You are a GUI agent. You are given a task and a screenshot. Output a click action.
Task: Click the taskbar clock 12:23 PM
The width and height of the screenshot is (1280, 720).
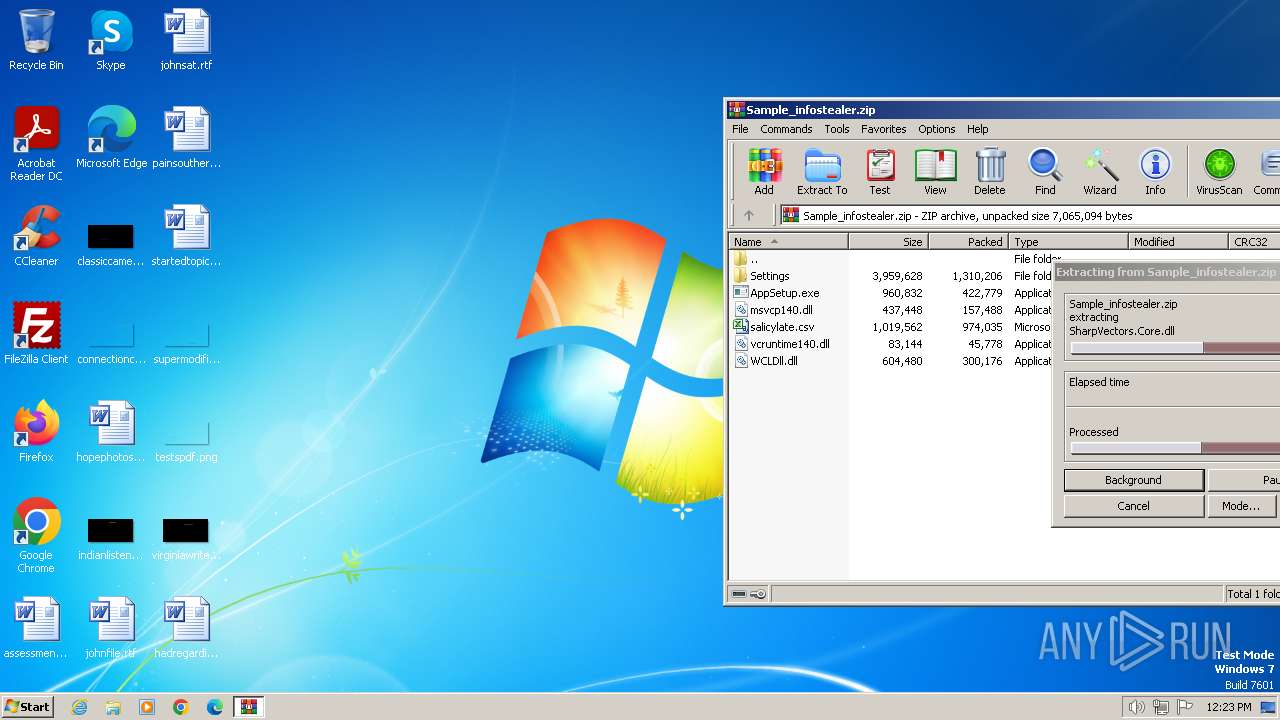[x=1229, y=707]
